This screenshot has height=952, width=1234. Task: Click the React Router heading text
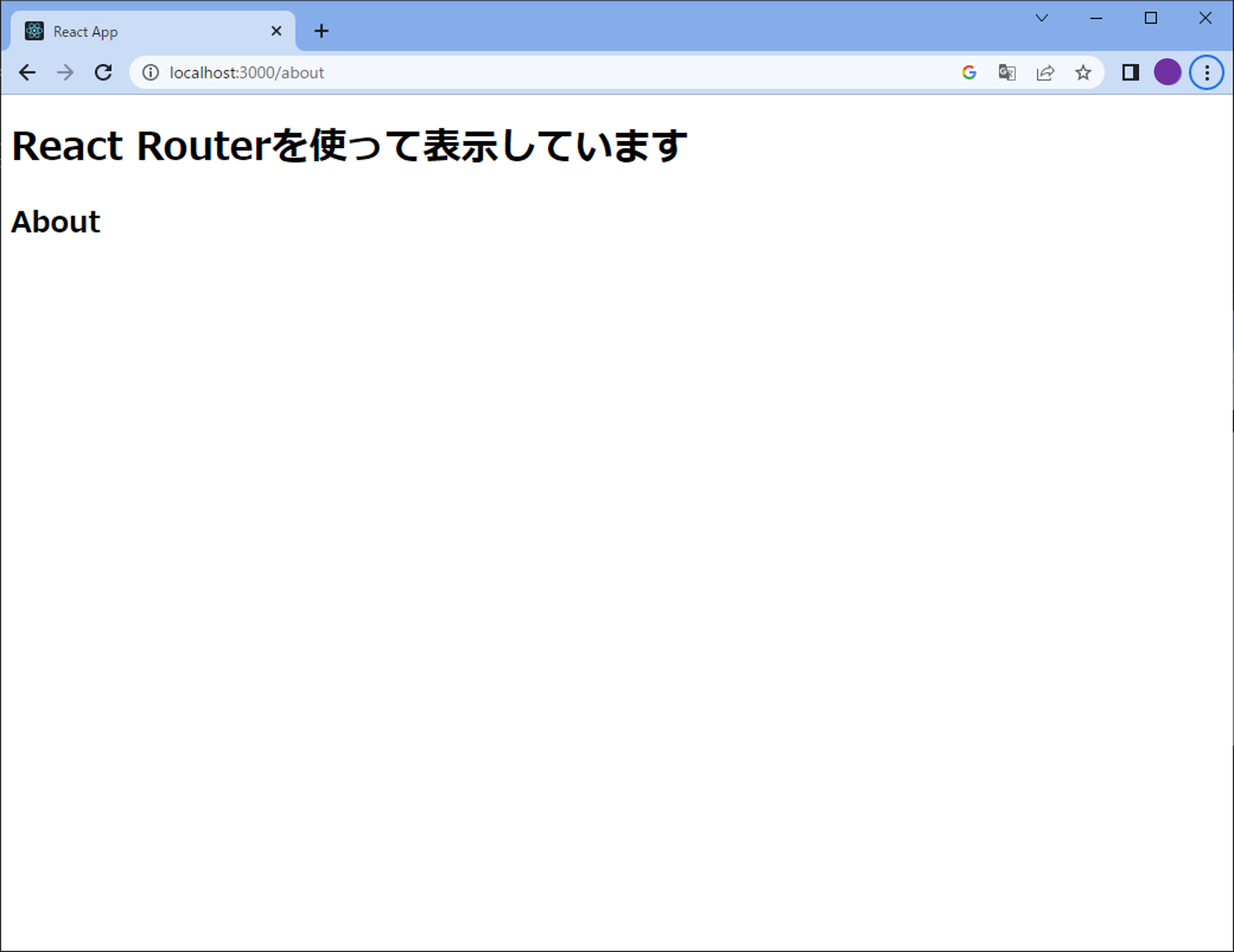(349, 146)
